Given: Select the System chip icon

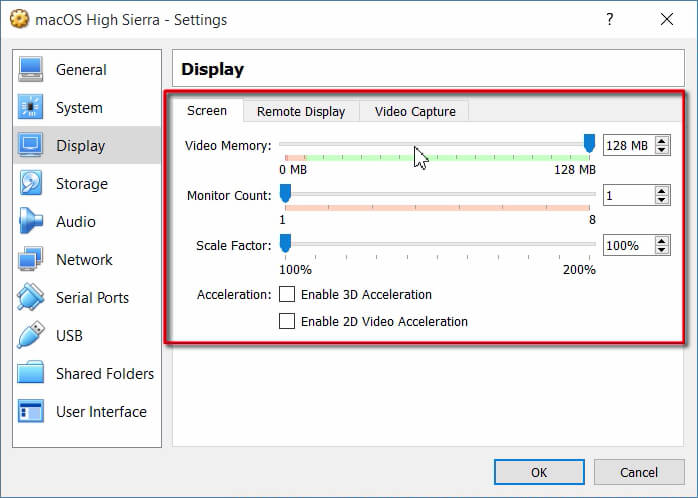Looking at the screenshot, I should [x=31, y=108].
